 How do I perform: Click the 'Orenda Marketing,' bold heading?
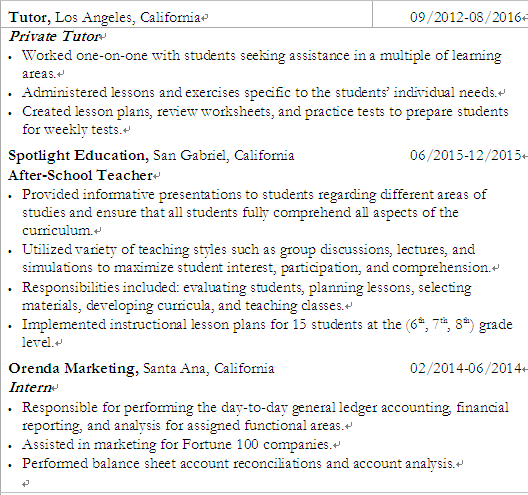[73, 368]
